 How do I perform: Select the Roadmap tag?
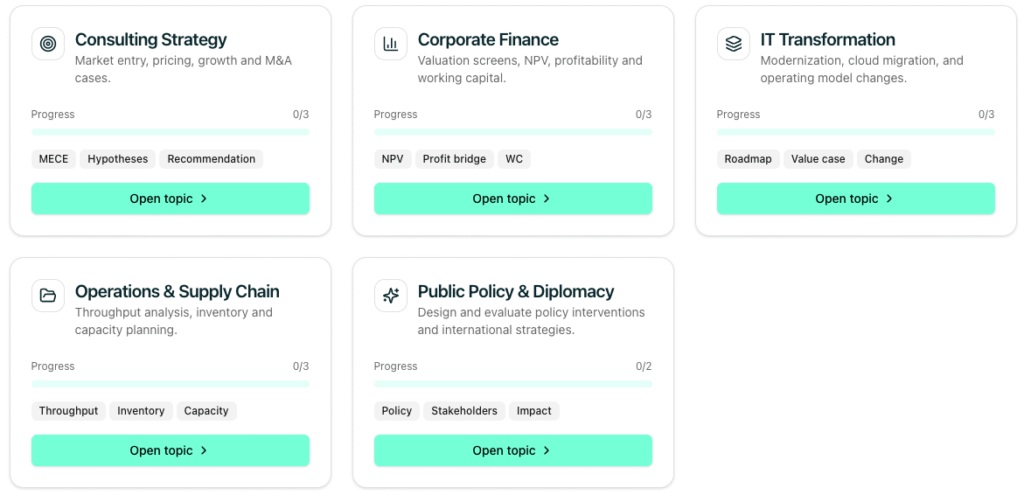pyautogui.click(x=748, y=159)
